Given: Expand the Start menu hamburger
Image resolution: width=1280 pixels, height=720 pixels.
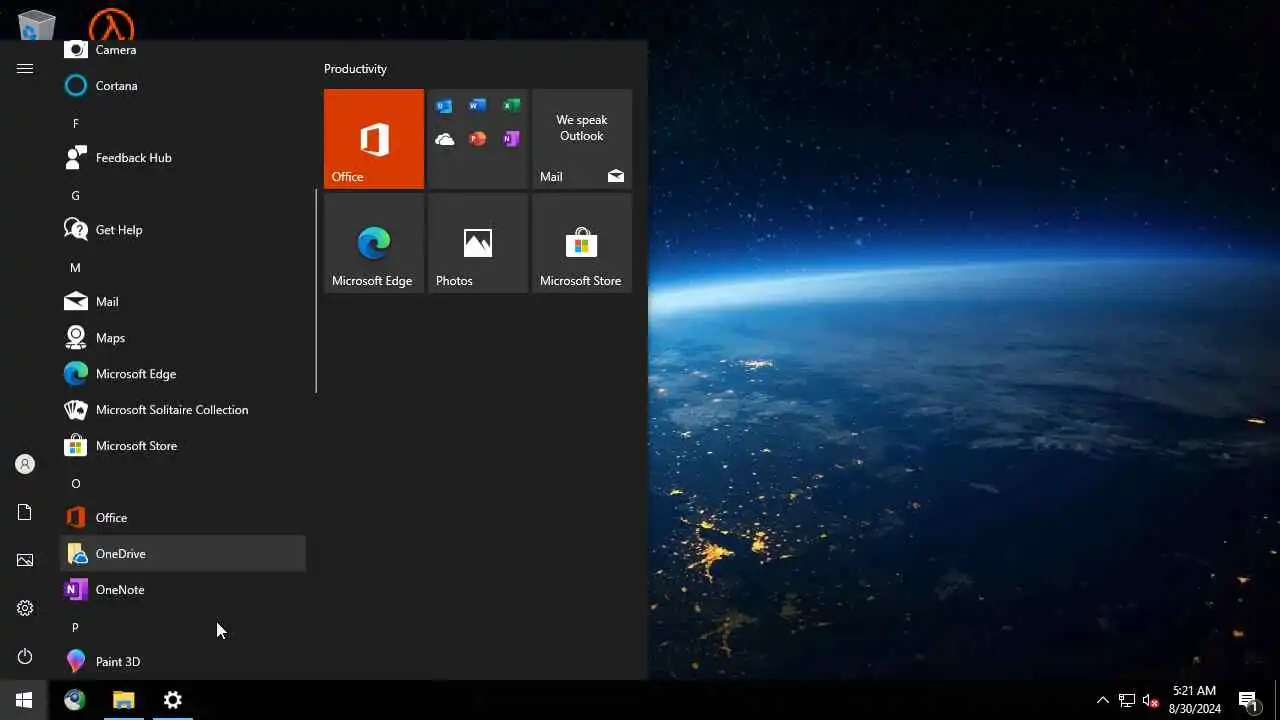Looking at the screenshot, I should tap(25, 68).
